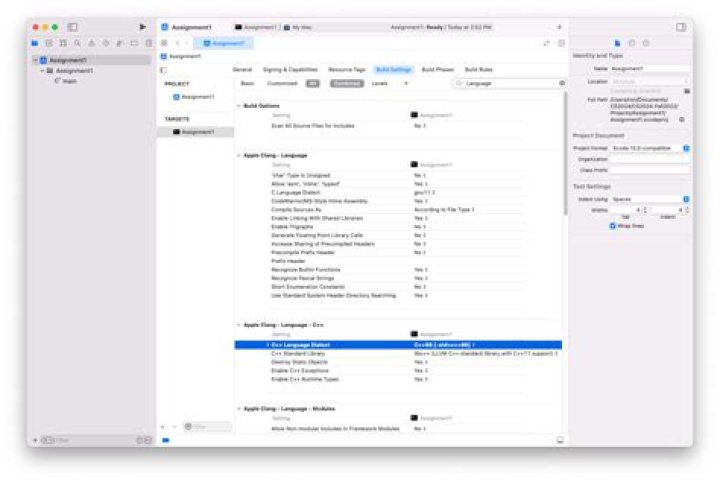Toggle the left navigator sidebar icon
The height and width of the screenshot is (482, 720).
(73, 27)
